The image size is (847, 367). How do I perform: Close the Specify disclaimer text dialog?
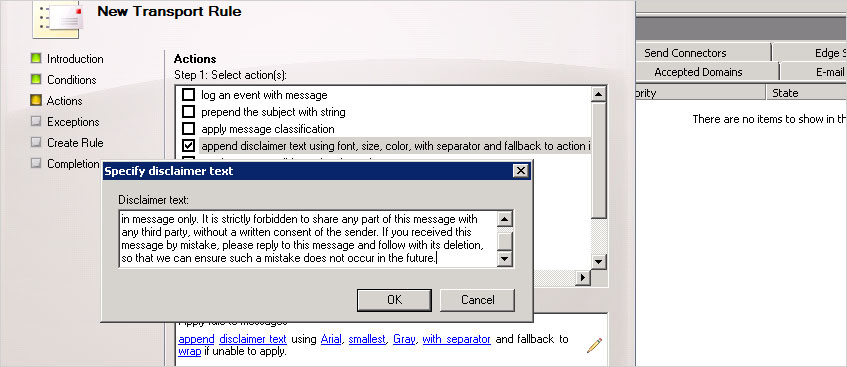520,171
